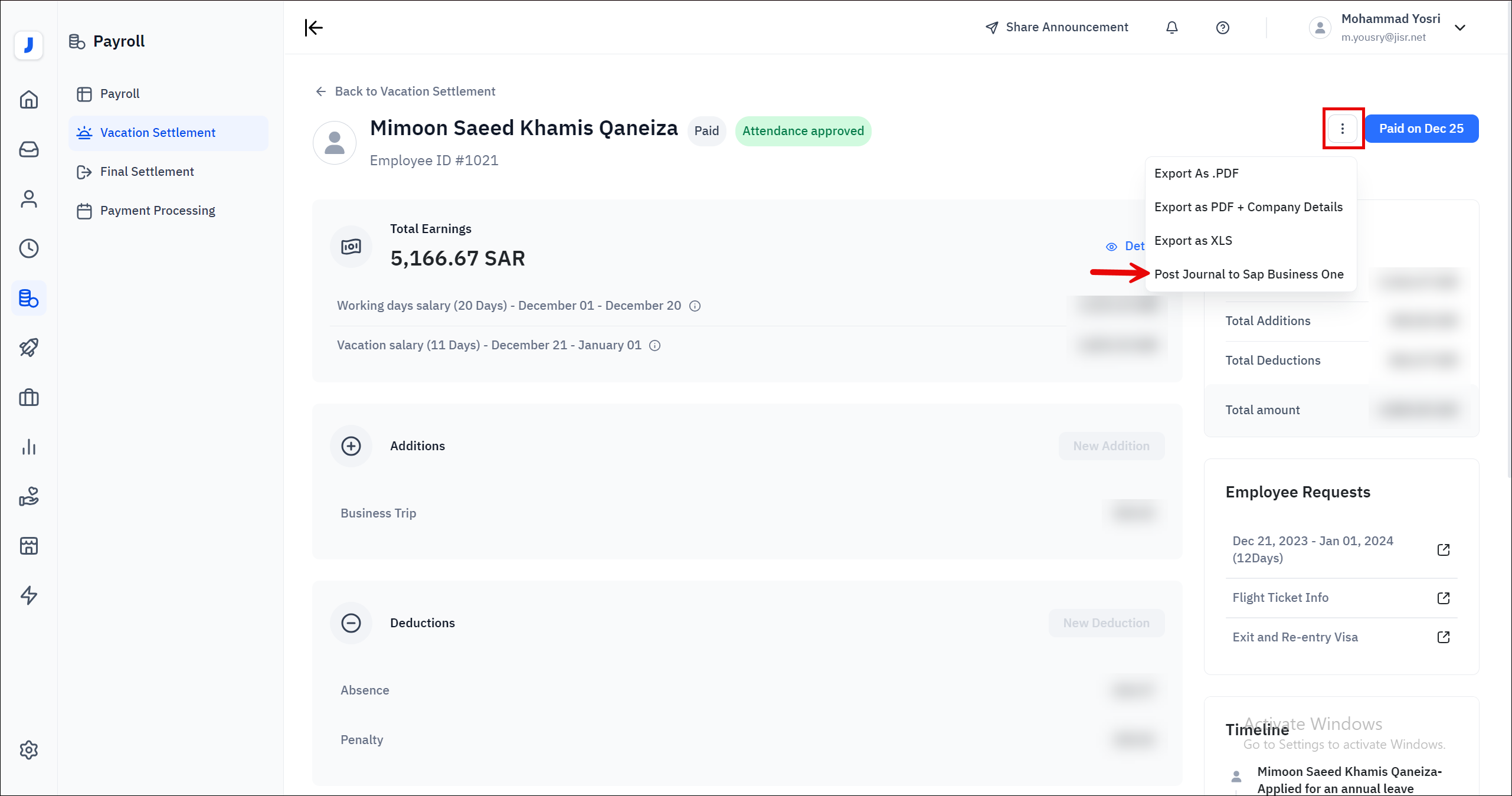Click the notifications bell icon
1512x796 pixels.
coord(1171,27)
